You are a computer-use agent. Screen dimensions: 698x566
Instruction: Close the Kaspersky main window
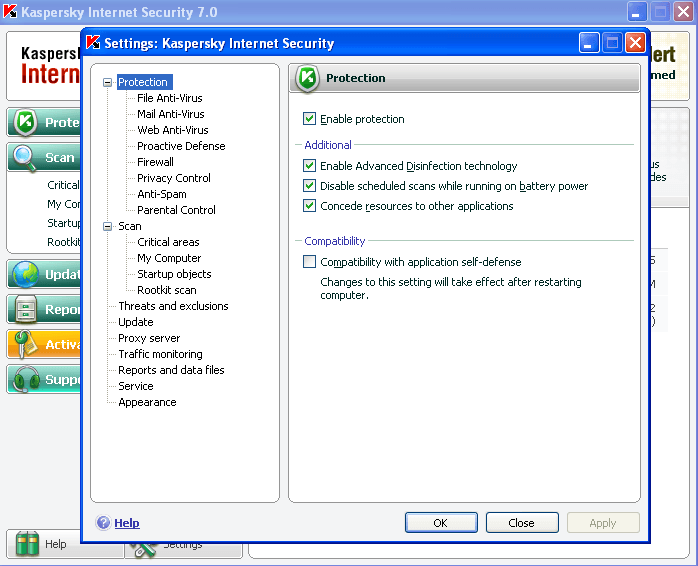point(683,12)
